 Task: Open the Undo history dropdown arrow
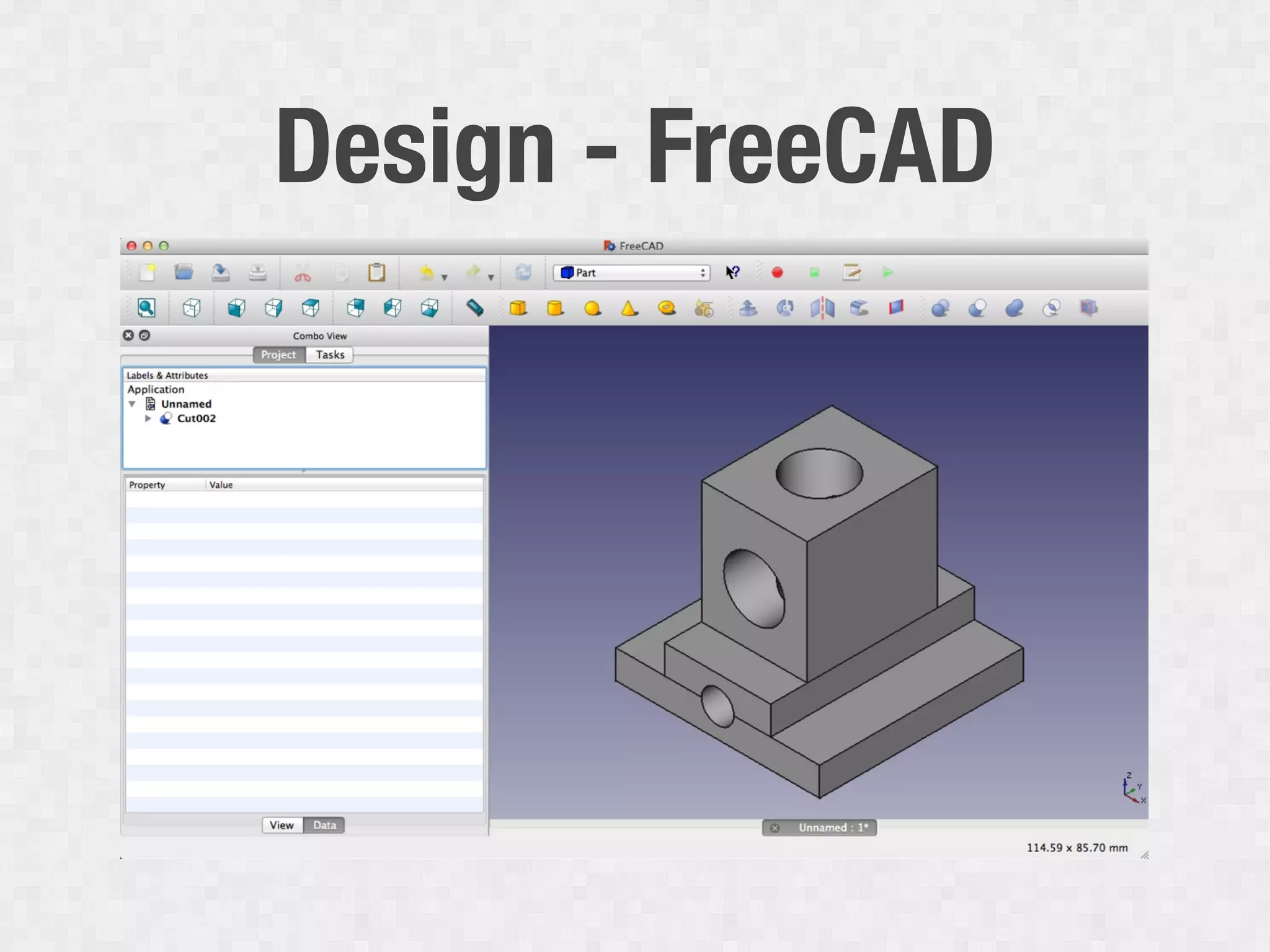[444, 278]
